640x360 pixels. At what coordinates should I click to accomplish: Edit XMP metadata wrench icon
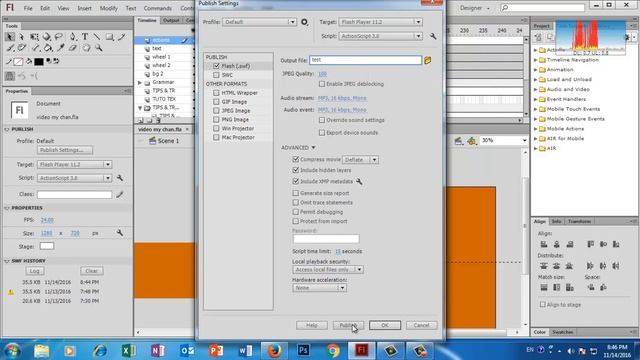pos(359,181)
